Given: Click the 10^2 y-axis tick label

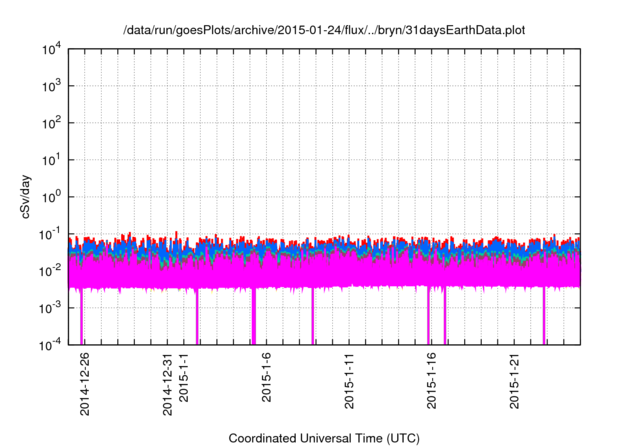Looking at the screenshot, I should (52, 123).
